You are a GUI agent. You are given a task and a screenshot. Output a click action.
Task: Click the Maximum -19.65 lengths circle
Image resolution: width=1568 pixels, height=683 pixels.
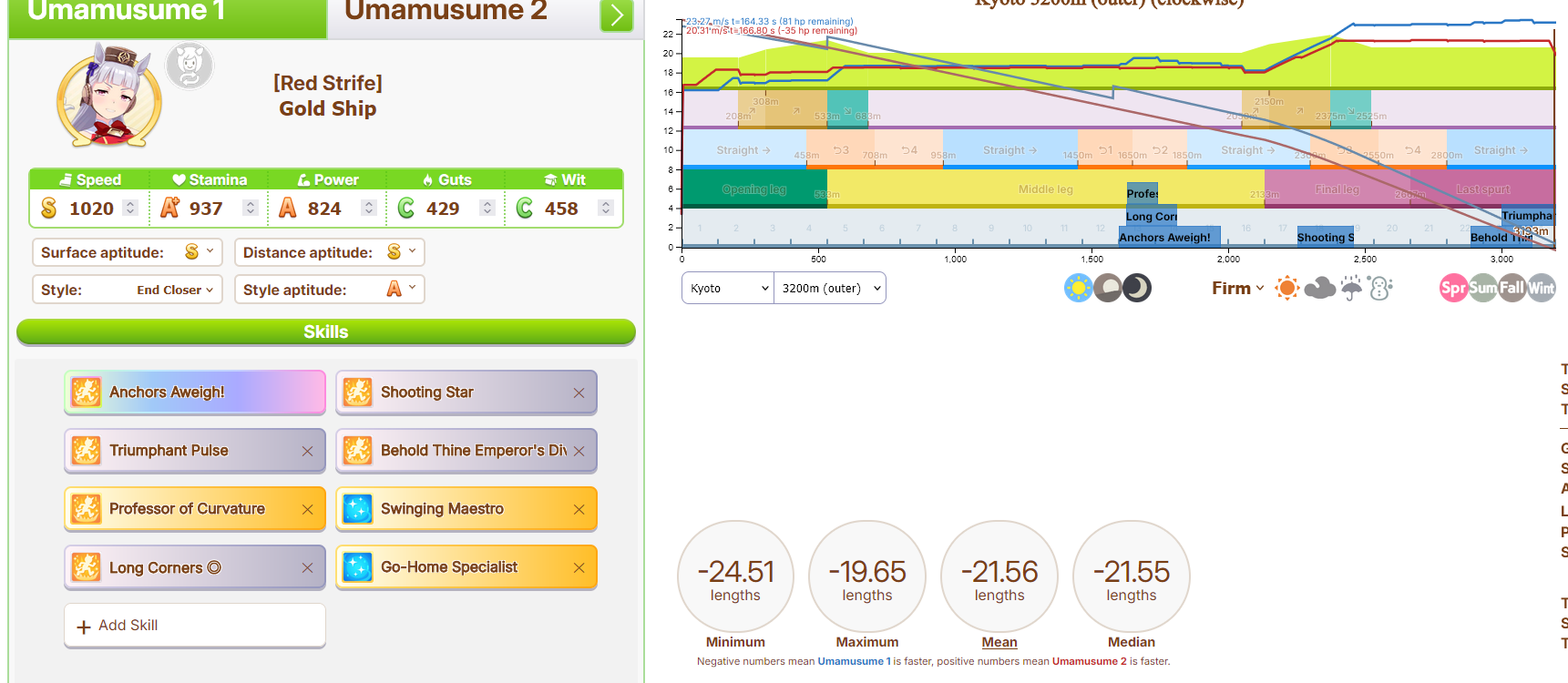[x=867, y=578]
